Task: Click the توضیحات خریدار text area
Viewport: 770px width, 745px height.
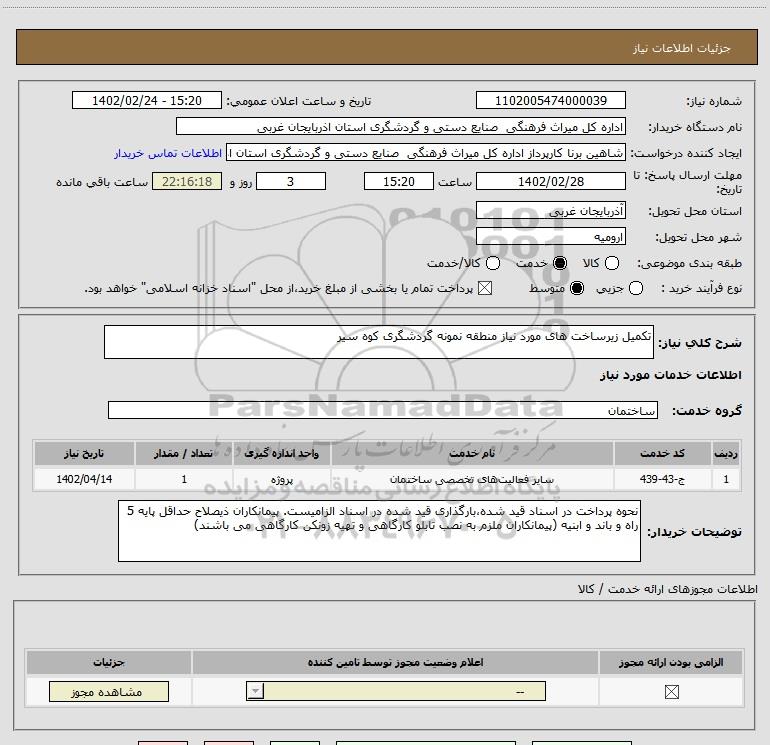Action: coord(379,531)
